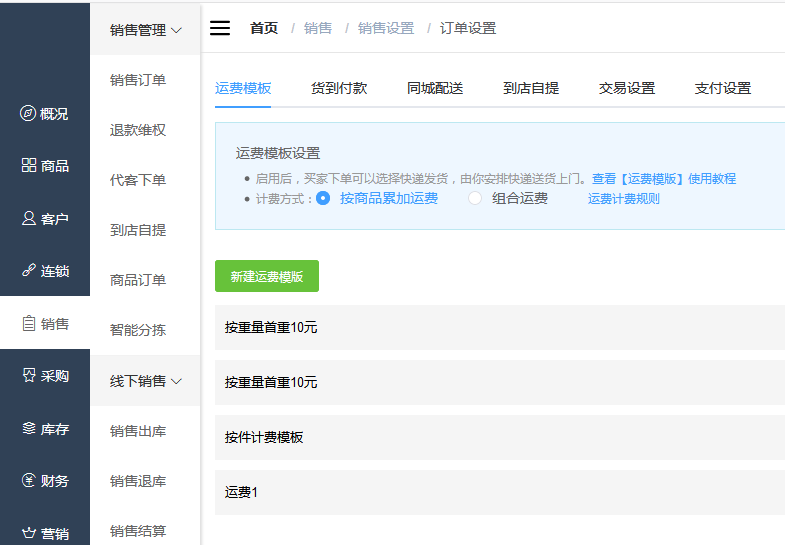Viewport: 785px width, 545px height.
Task: Switch to 运费模板 tab
Action: pos(243,88)
